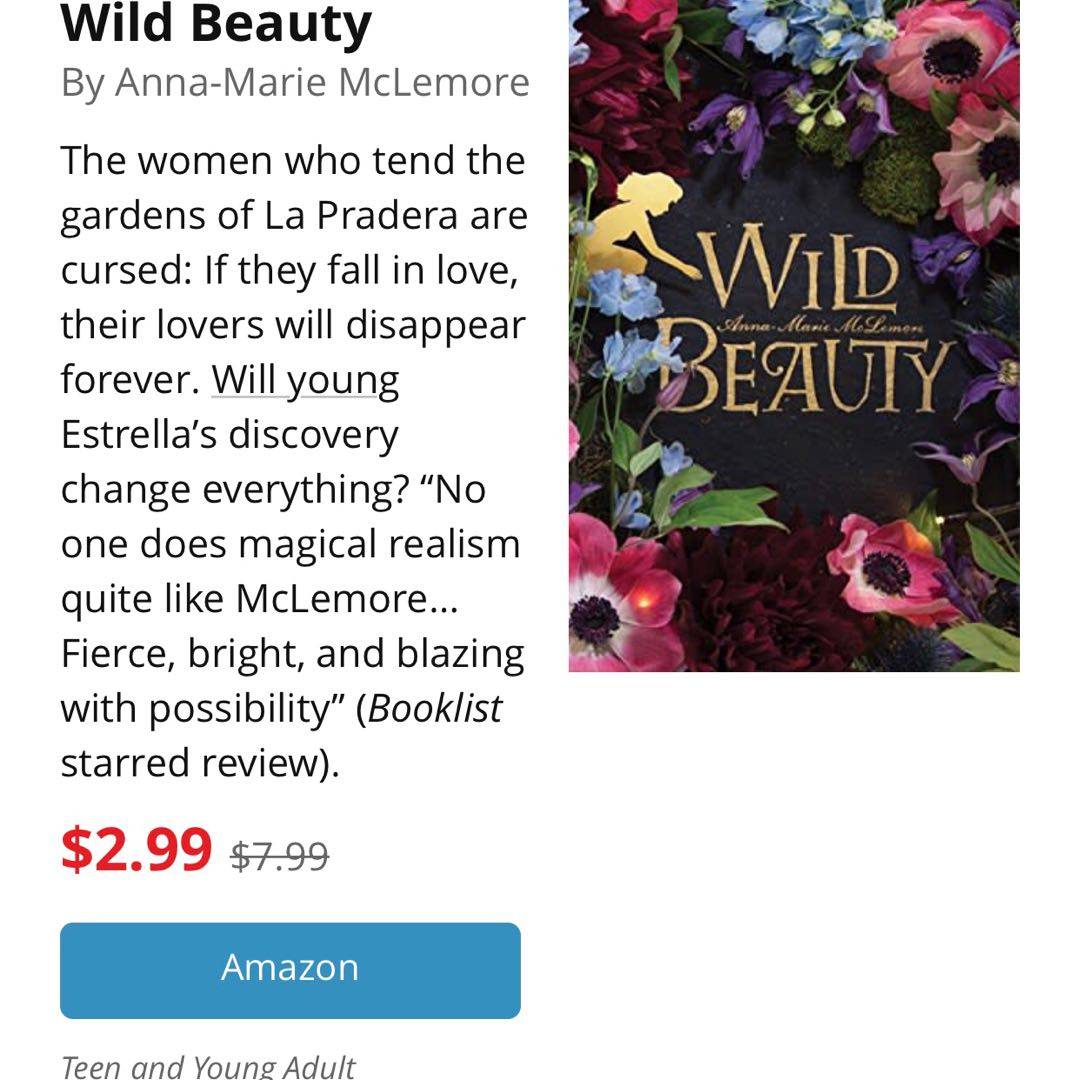Click the gold 'WILD' lettering on the cover

pos(800,268)
